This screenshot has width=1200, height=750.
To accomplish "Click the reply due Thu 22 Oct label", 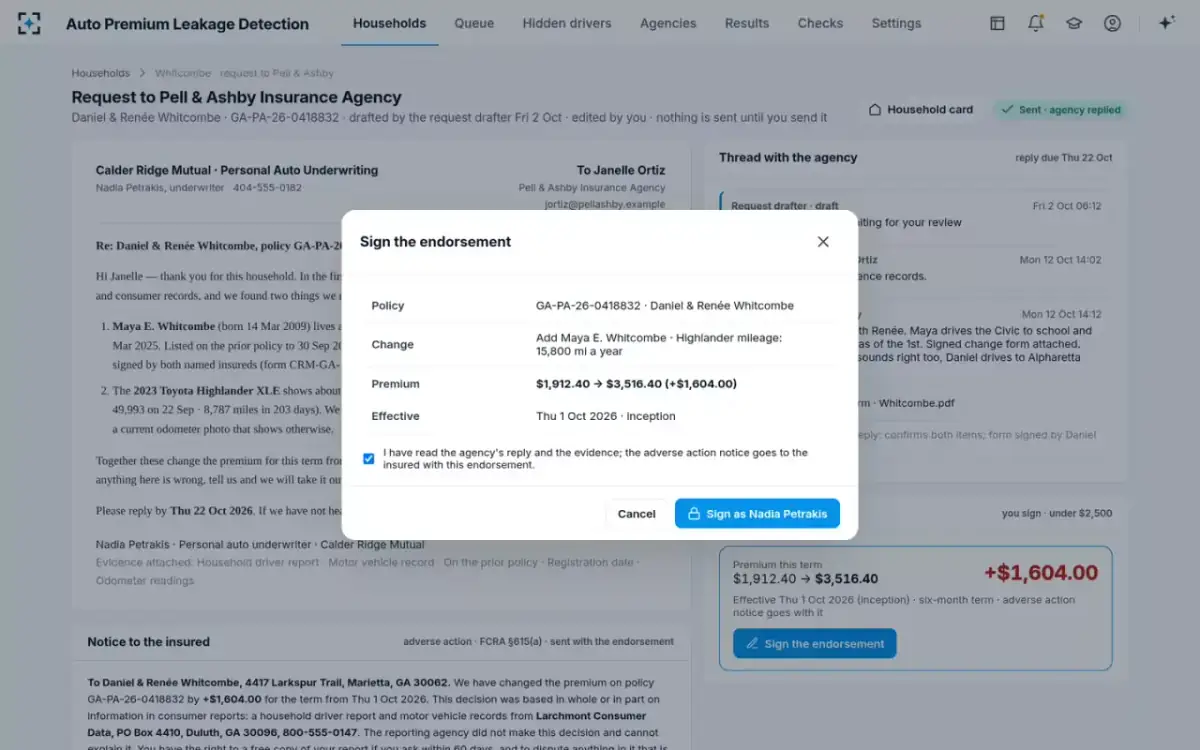I will [x=1063, y=158].
